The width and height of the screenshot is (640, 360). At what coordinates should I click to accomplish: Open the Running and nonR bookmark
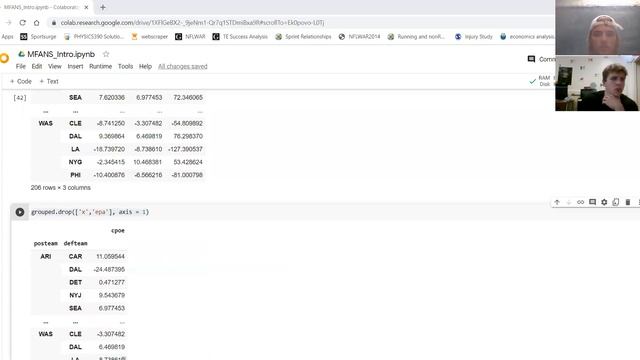coord(416,37)
